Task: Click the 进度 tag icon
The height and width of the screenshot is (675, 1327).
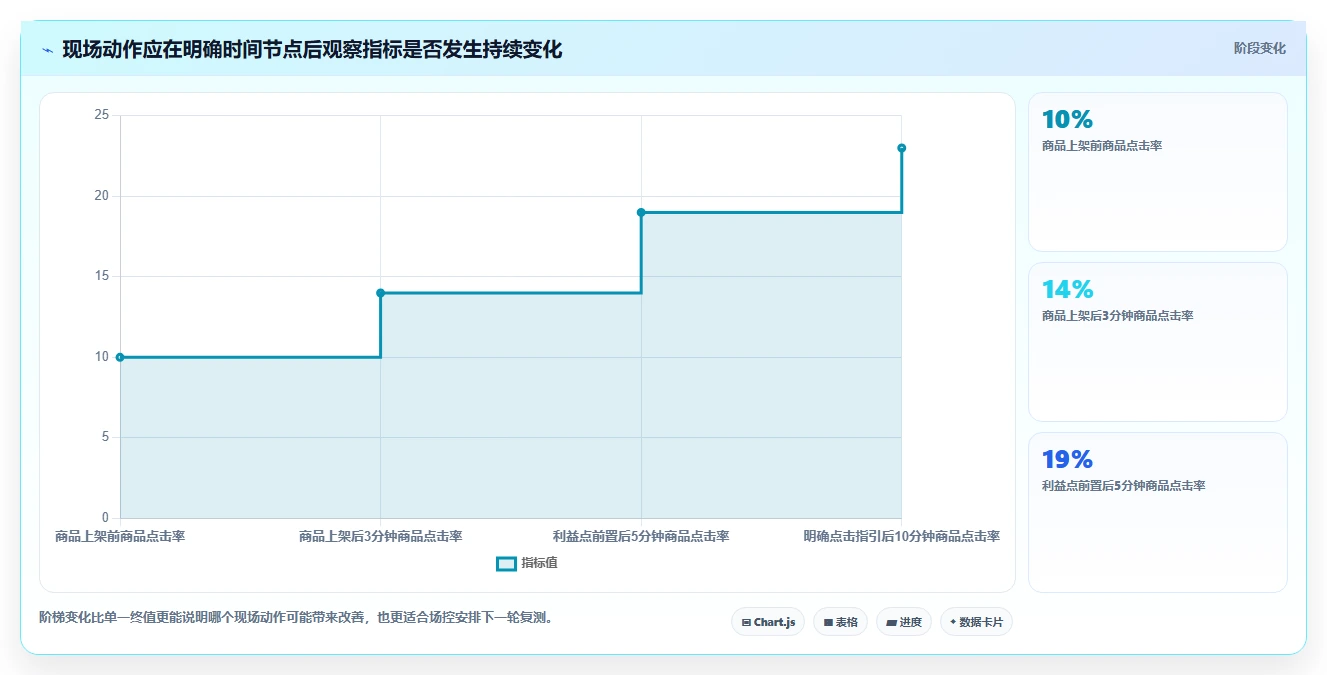Action: coord(891,622)
